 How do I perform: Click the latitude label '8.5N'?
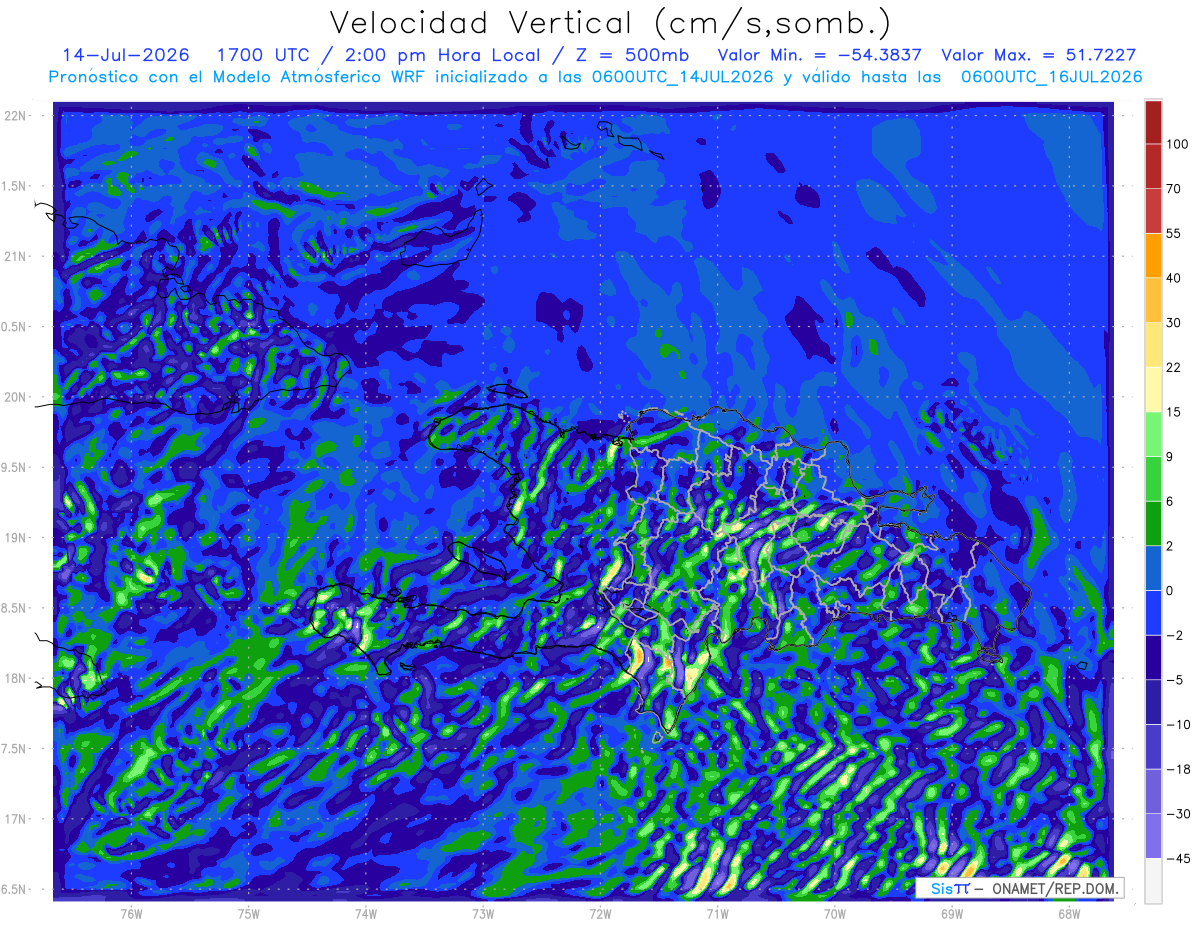click(x=15, y=608)
